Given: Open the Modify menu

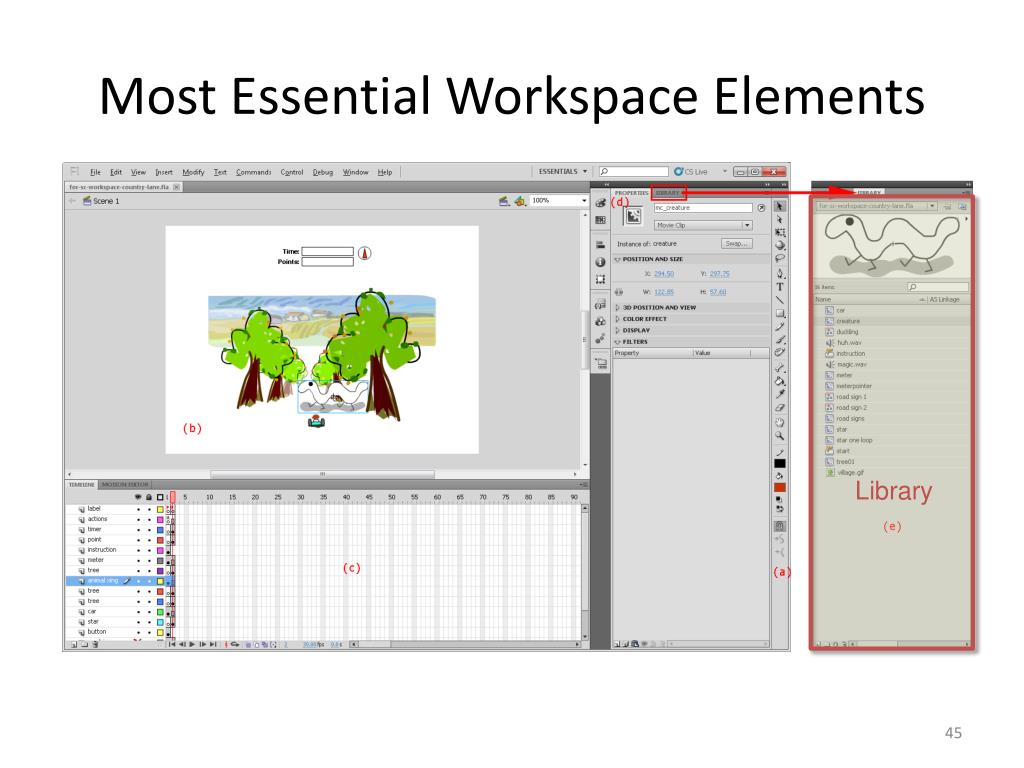Looking at the screenshot, I should [193, 172].
